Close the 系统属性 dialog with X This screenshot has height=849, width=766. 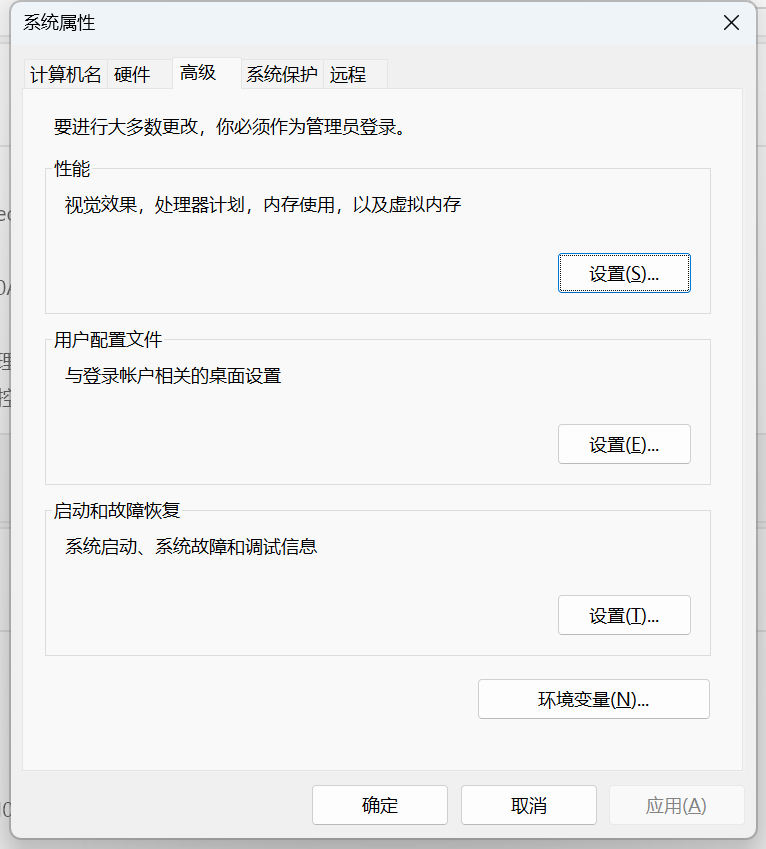[731, 23]
